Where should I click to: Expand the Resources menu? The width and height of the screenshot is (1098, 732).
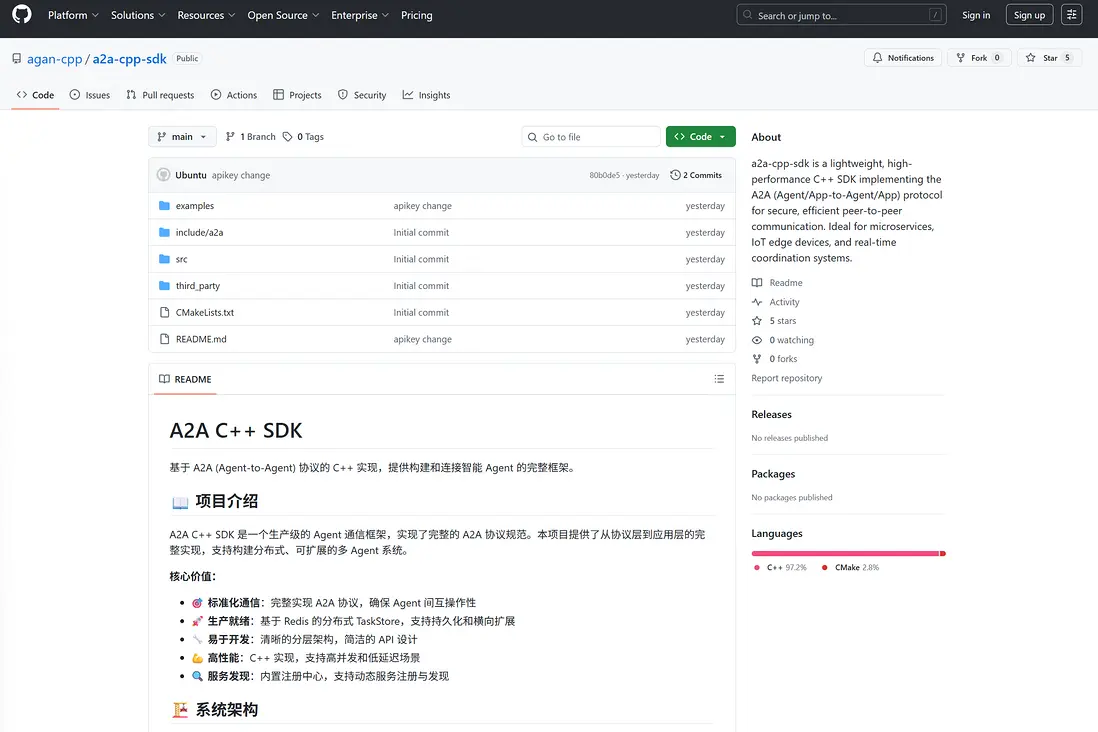tap(206, 15)
